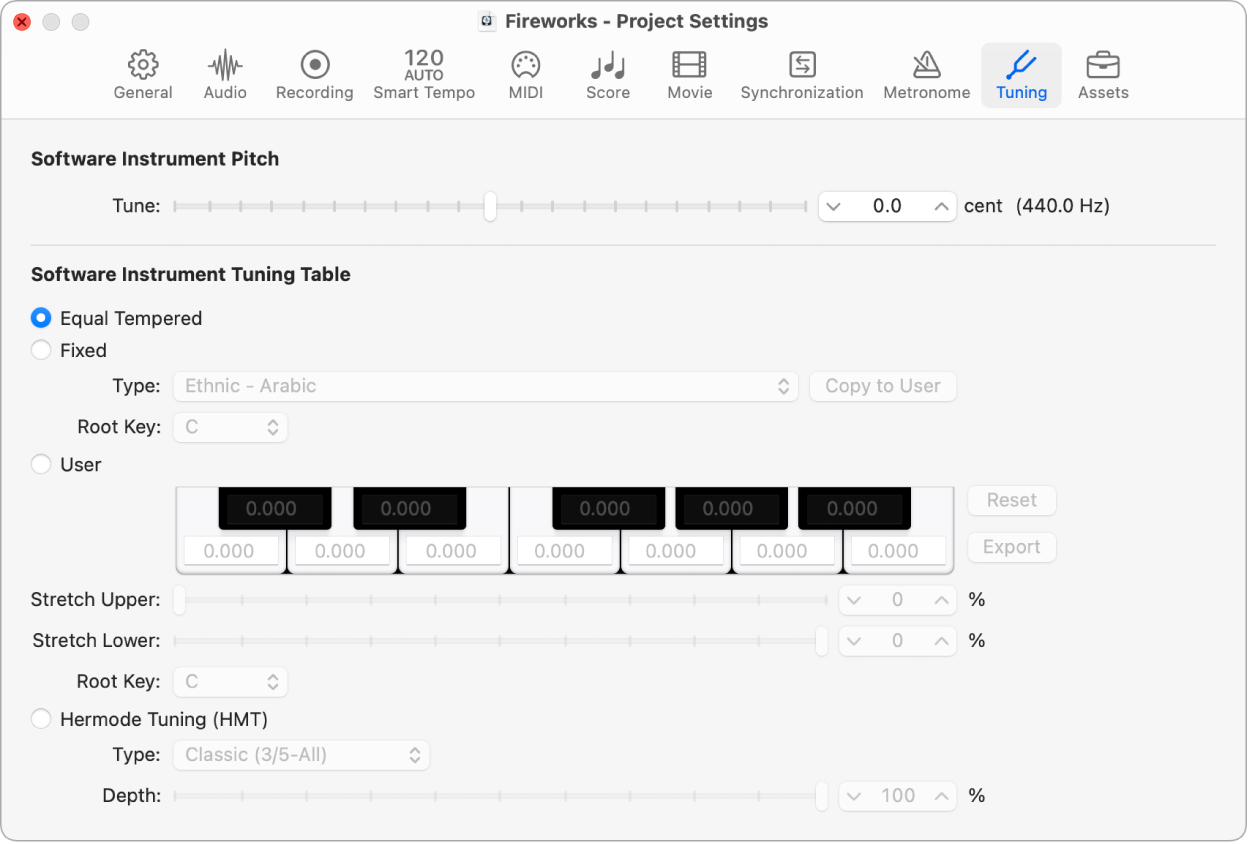The width and height of the screenshot is (1248, 844).
Task: Select the Equal Tempered tuning option
Action: [40, 318]
